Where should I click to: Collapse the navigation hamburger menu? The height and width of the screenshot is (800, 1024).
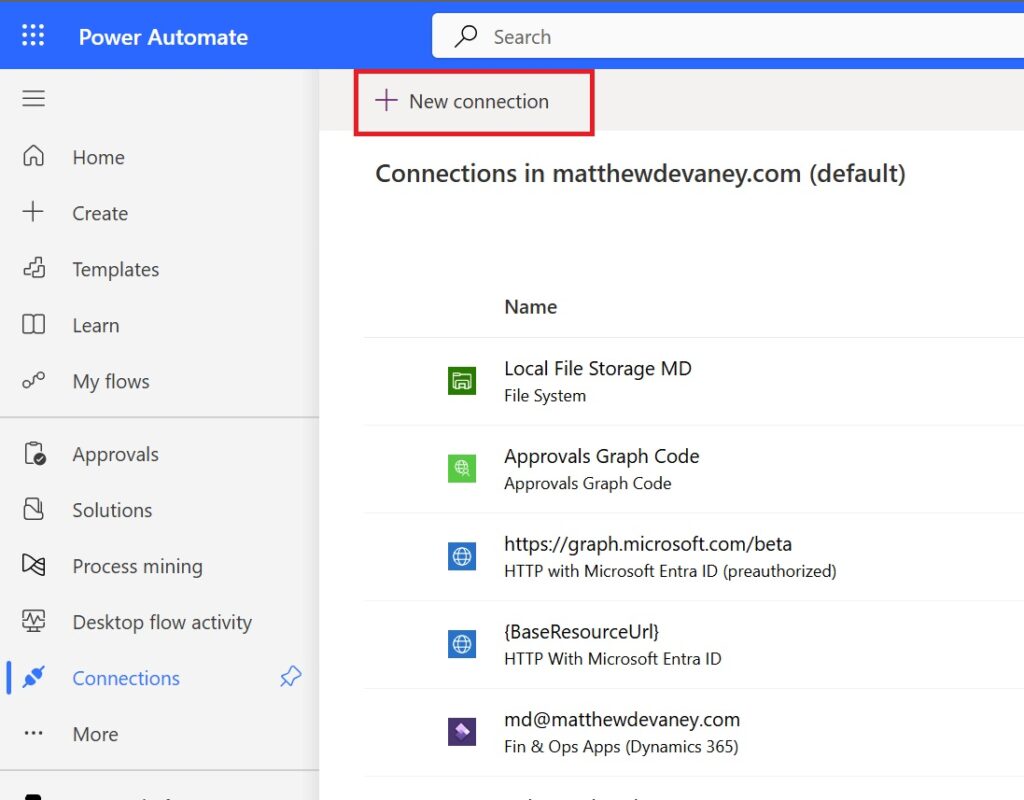coord(33,98)
